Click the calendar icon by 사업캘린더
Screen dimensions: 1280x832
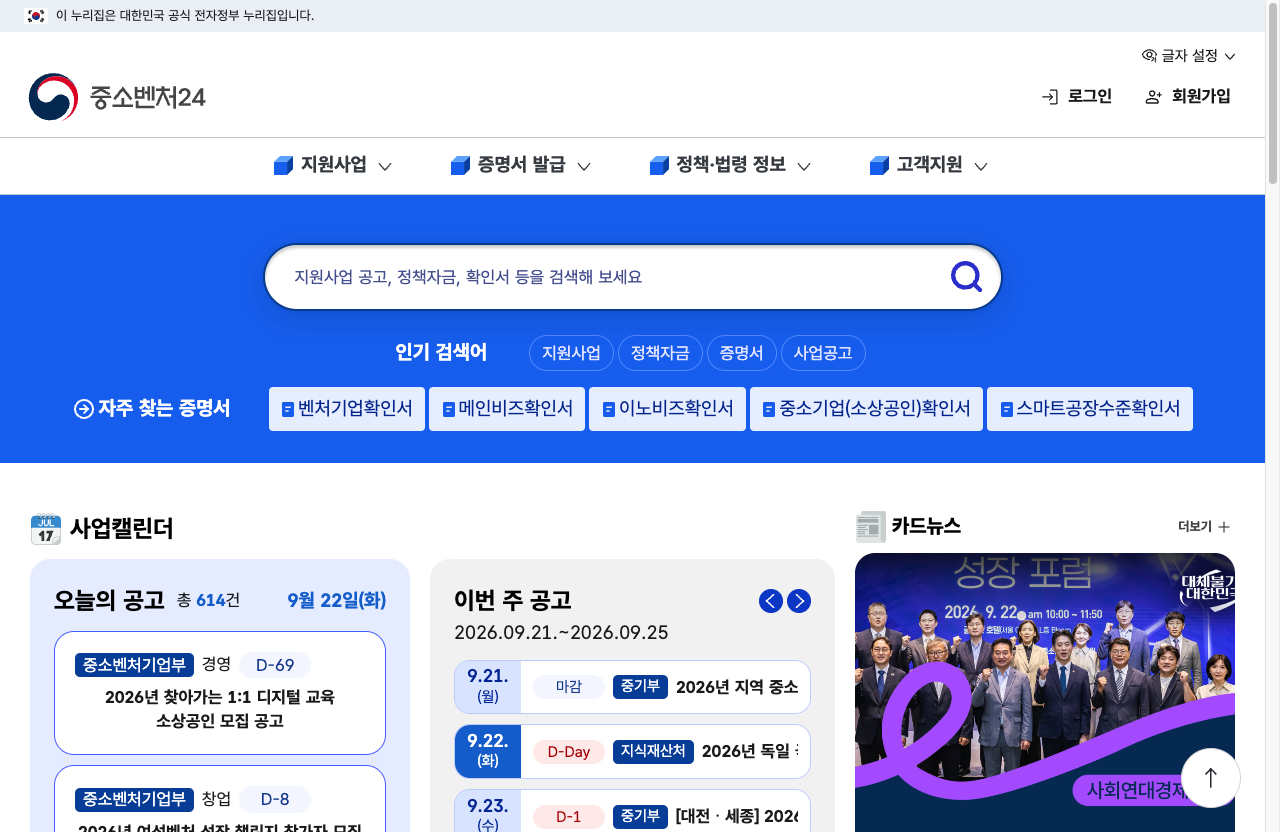[x=46, y=529]
